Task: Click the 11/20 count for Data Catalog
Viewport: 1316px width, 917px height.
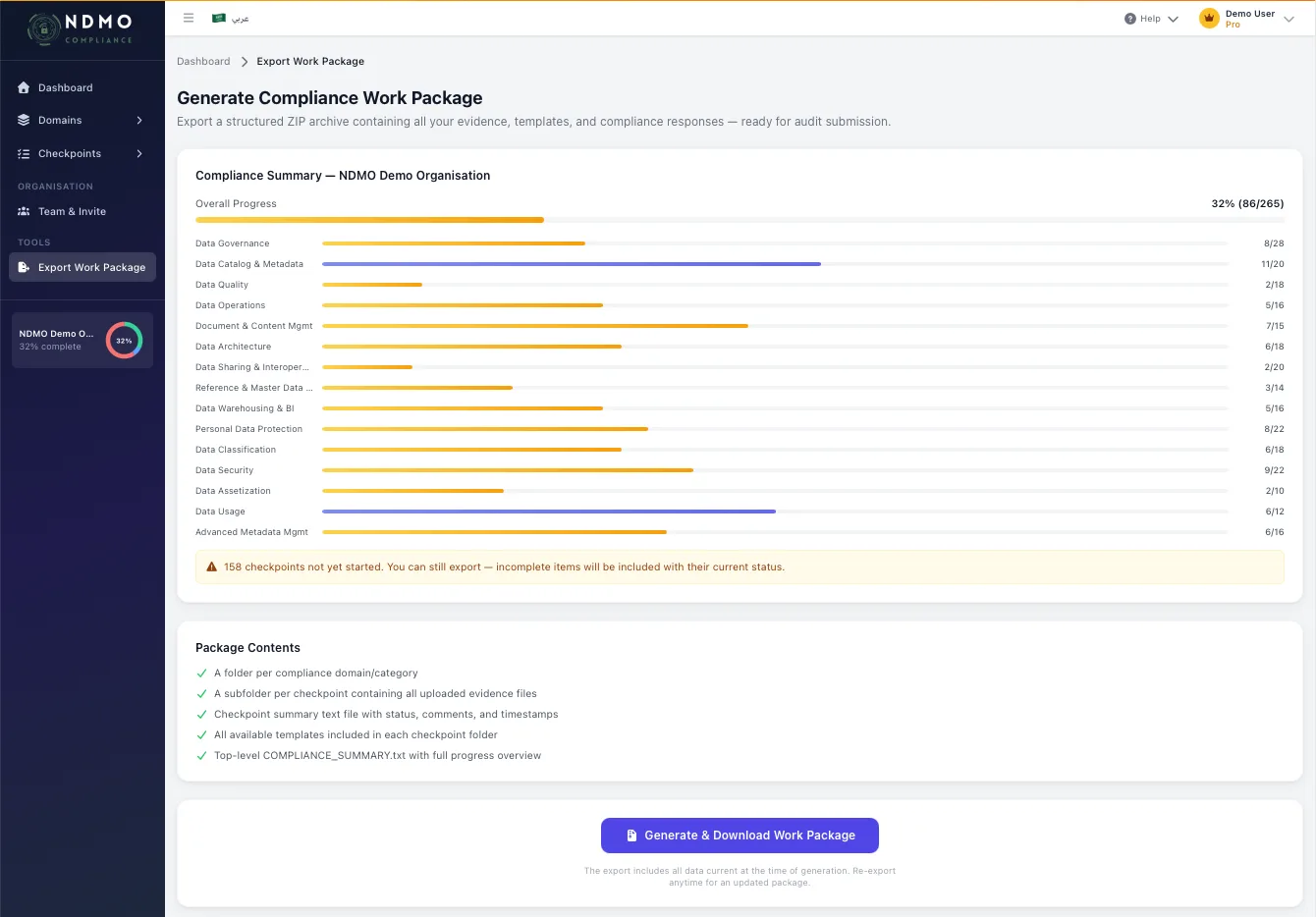Action: (1273, 264)
